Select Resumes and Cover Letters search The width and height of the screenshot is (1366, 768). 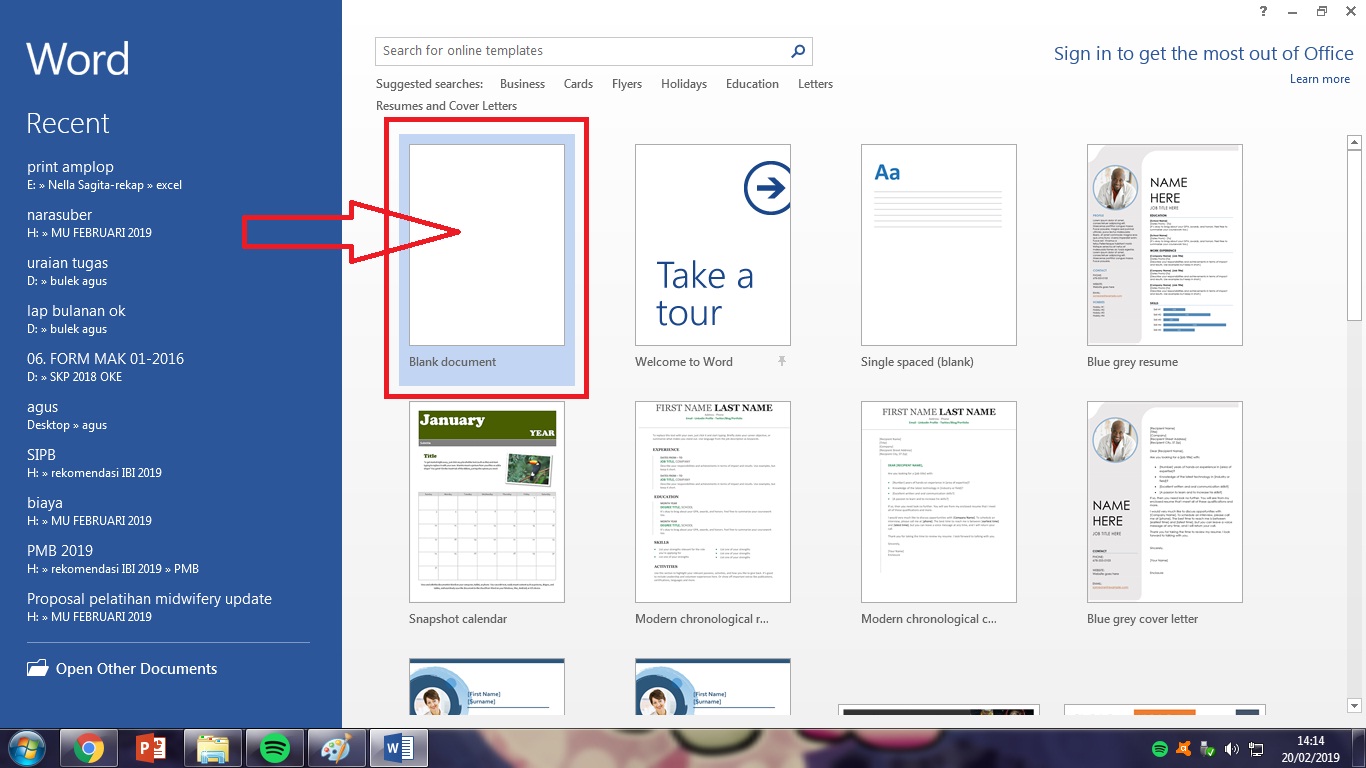click(x=446, y=106)
